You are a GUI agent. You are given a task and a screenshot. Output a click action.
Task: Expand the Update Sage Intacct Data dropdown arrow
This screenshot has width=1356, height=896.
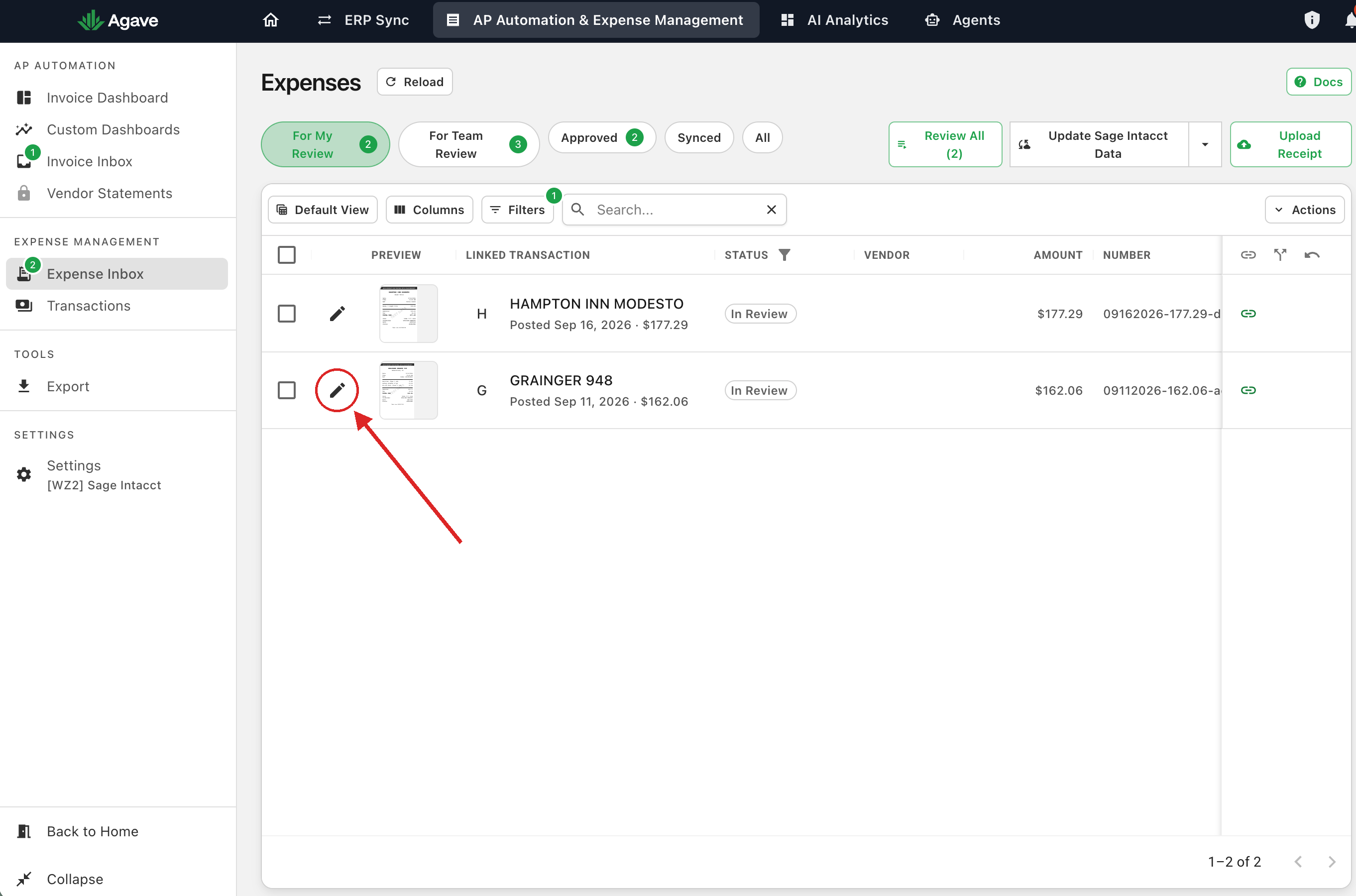pyautogui.click(x=1205, y=144)
